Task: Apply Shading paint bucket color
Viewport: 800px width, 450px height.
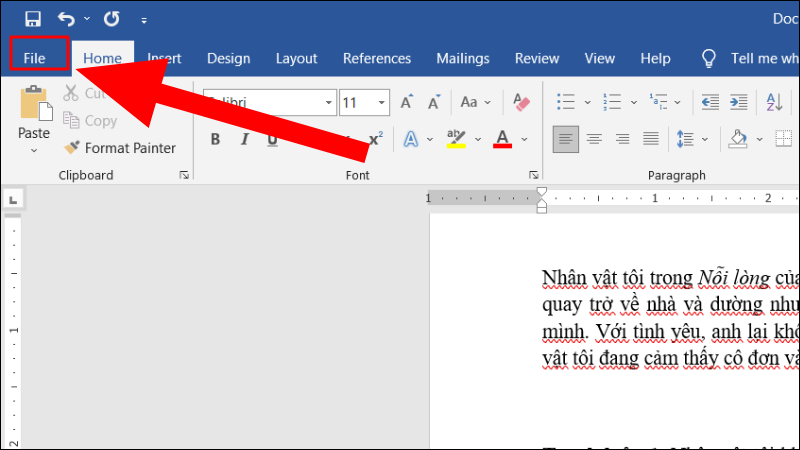Action: click(738, 139)
